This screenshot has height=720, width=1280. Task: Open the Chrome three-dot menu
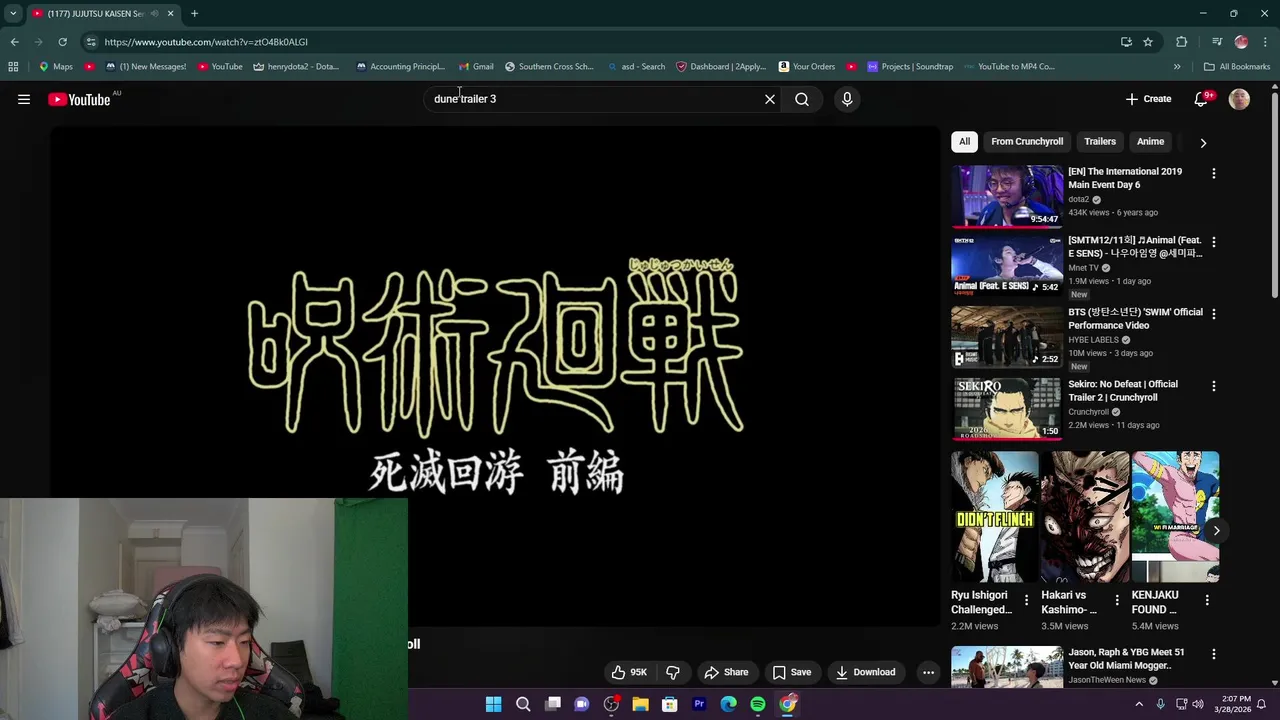click(x=1266, y=42)
